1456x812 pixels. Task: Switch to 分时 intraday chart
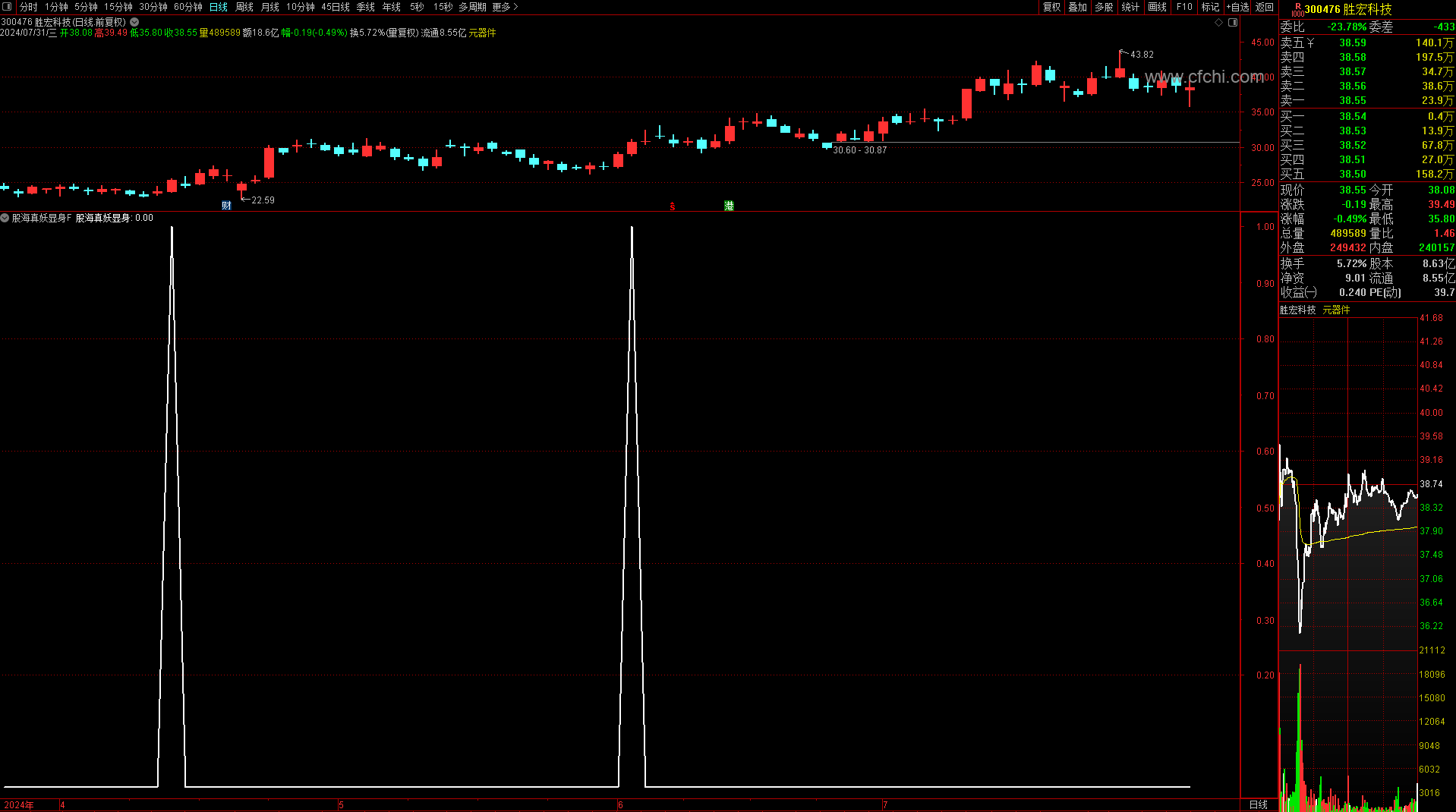pyautogui.click(x=28, y=7)
